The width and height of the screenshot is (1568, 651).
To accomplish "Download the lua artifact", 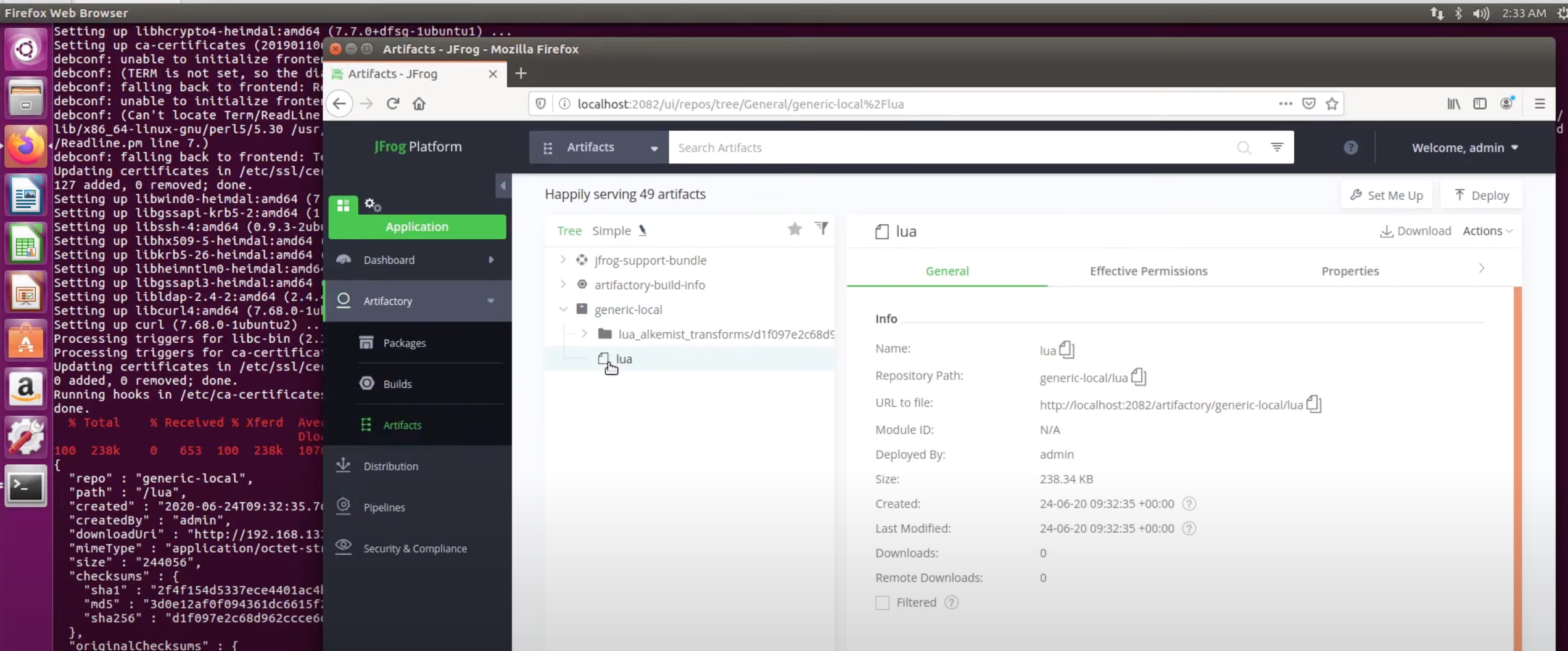I will coord(1415,231).
